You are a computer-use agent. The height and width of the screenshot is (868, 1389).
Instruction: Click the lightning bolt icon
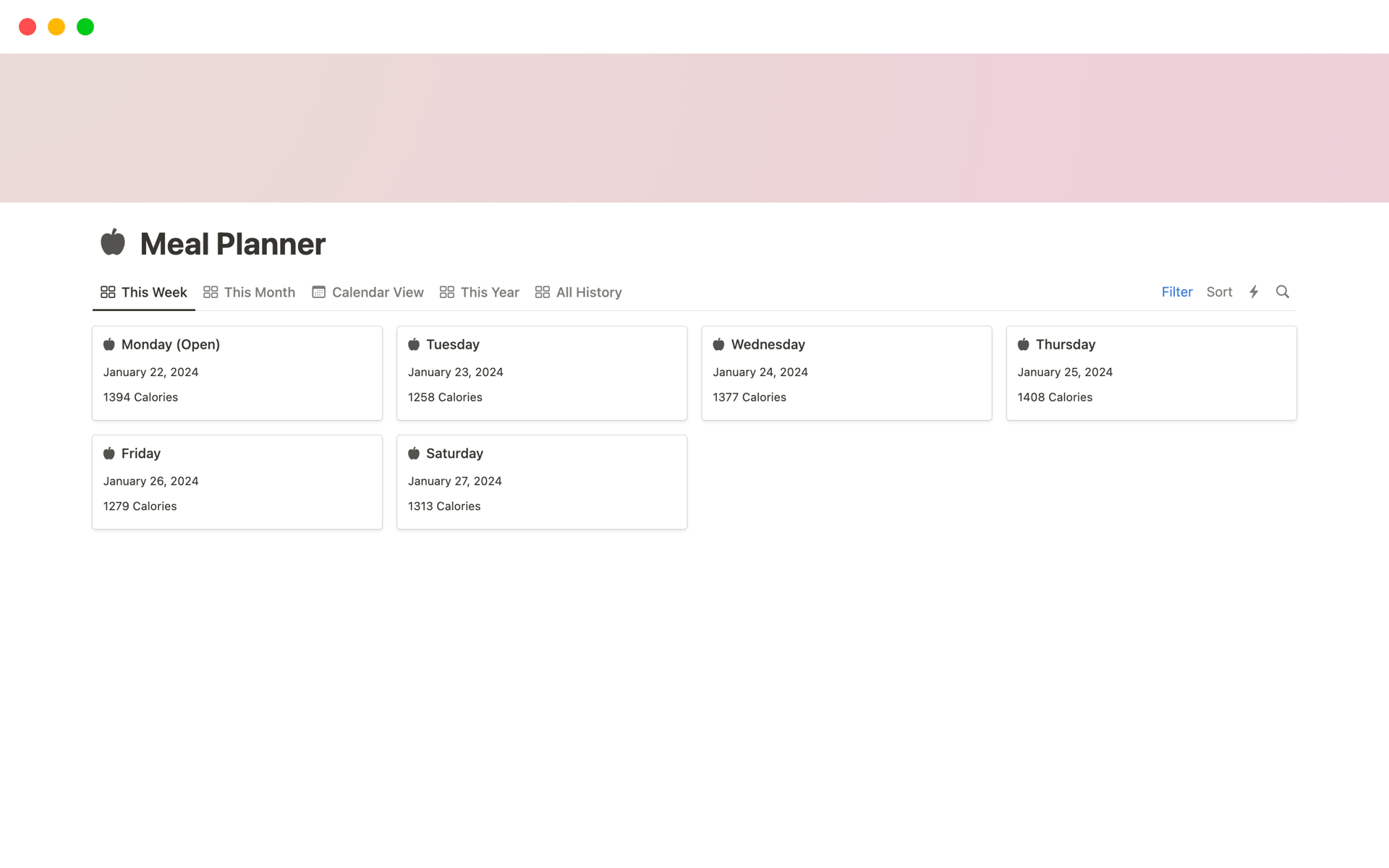tap(1254, 292)
